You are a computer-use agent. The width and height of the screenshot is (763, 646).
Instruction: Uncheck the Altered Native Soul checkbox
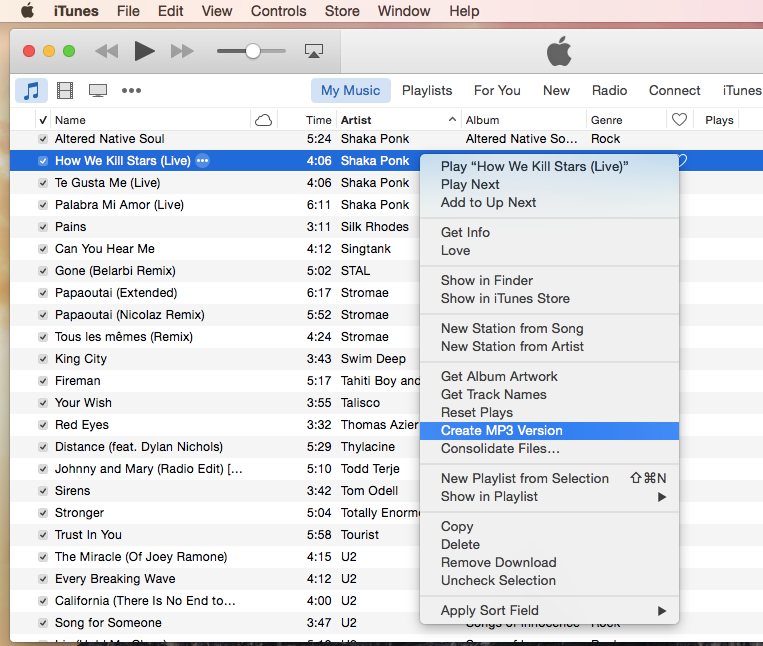pos(43,139)
